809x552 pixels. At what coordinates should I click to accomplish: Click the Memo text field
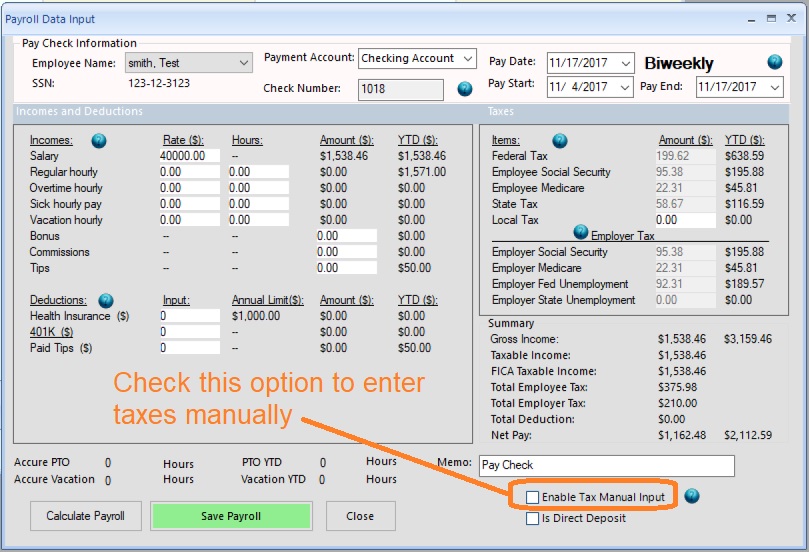click(605, 465)
